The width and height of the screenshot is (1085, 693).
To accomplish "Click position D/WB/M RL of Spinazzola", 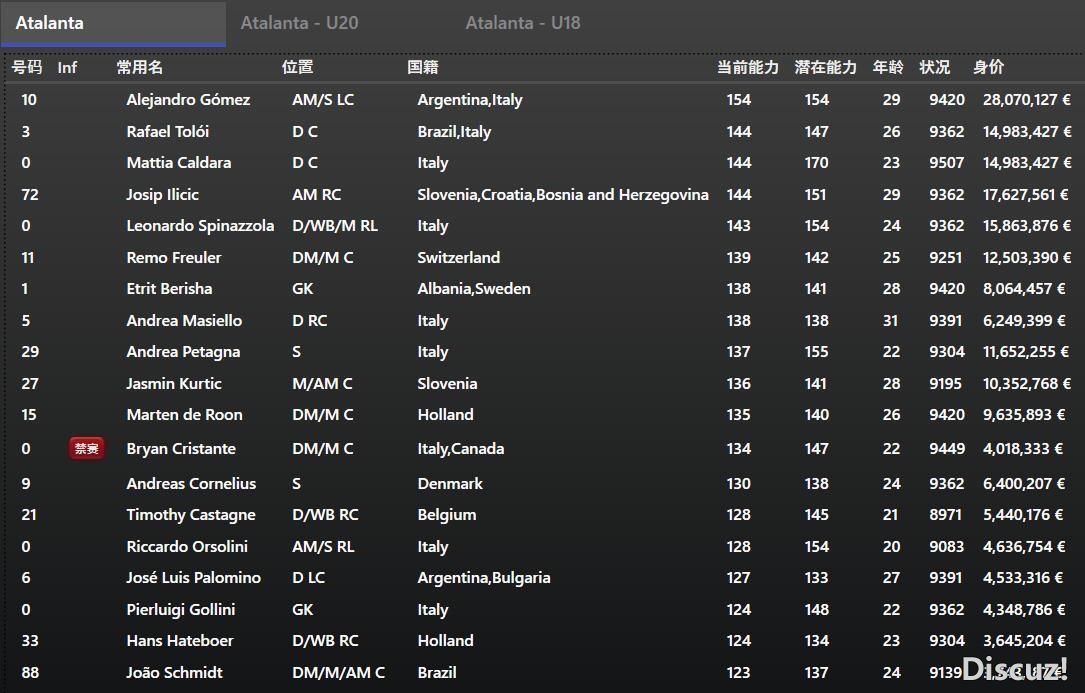I will click(335, 226).
